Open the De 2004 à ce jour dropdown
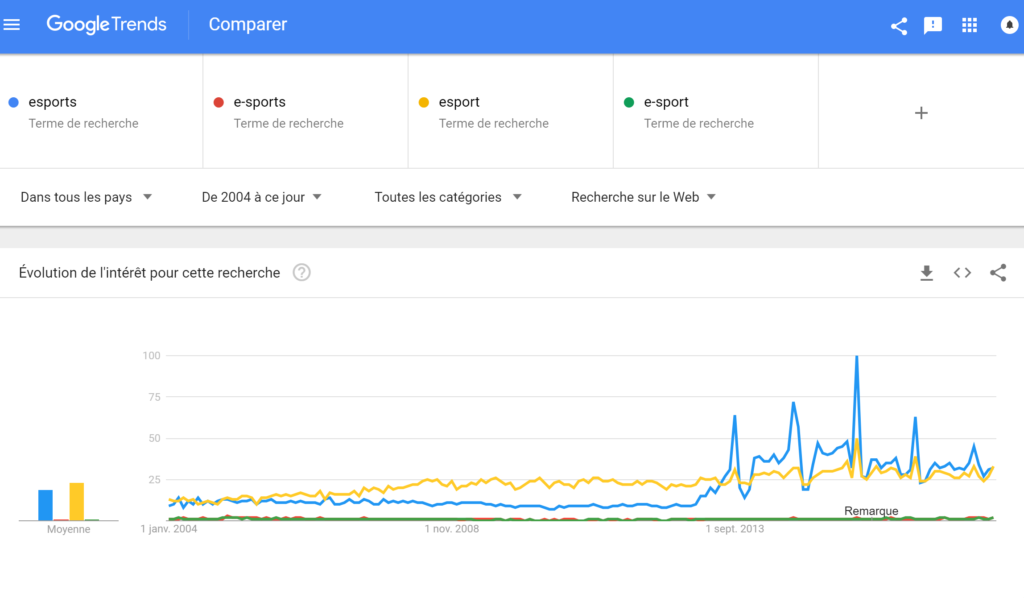Screen dimensions: 1024x598 [261, 197]
